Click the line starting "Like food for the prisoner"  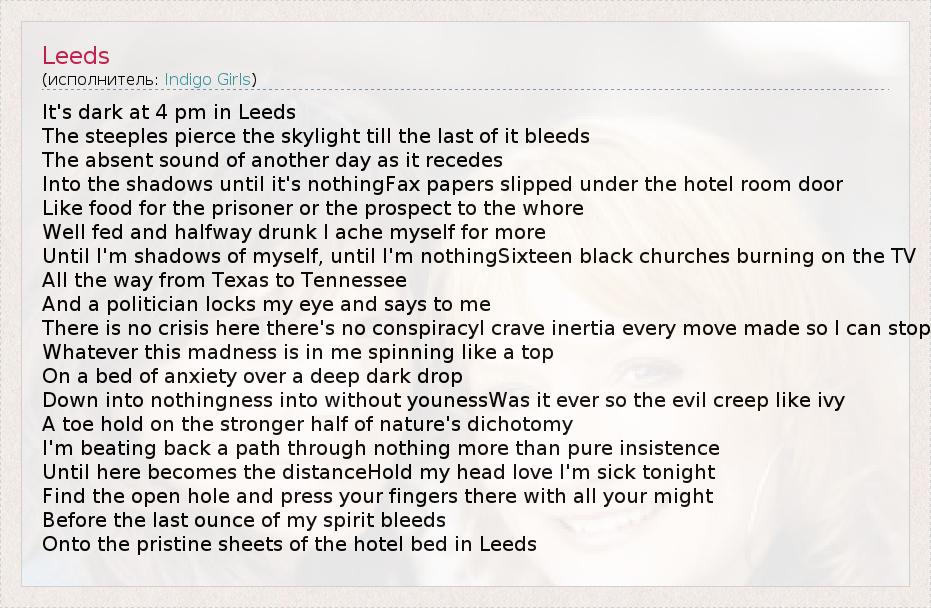(313, 208)
